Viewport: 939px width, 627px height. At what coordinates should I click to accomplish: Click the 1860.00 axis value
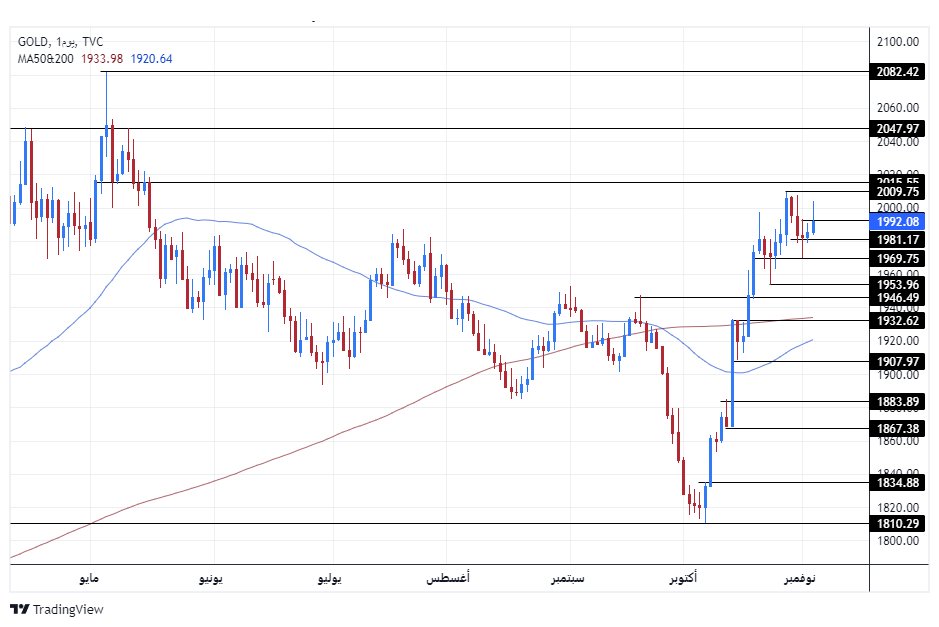click(898, 441)
